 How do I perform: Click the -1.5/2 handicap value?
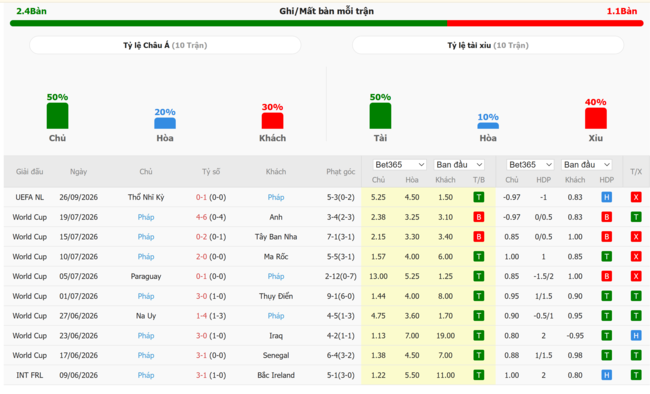pyautogui.click(x=543, y=276)
